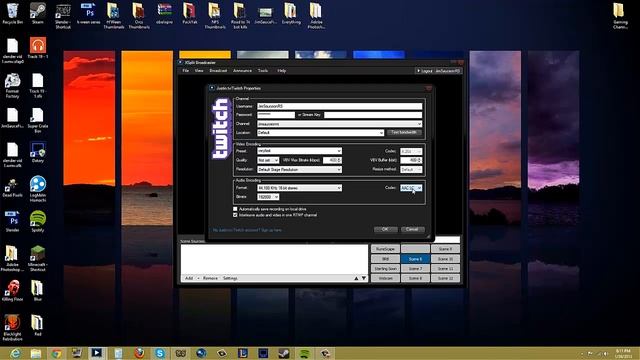This screenshot has height=360, width=640.
Task: Open the Resolution dropdown
Action: click(x=299, y=169)
